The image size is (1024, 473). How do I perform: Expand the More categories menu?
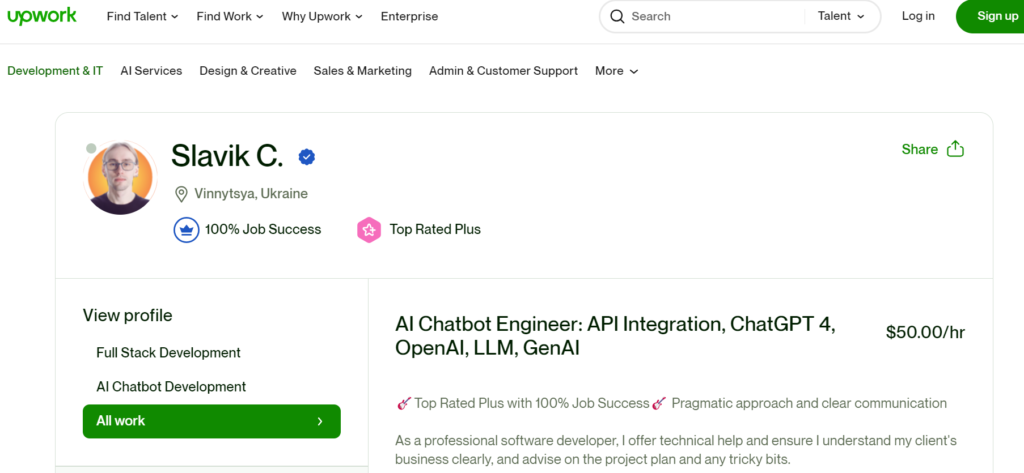pyautogui.click(x=616, y=71)
